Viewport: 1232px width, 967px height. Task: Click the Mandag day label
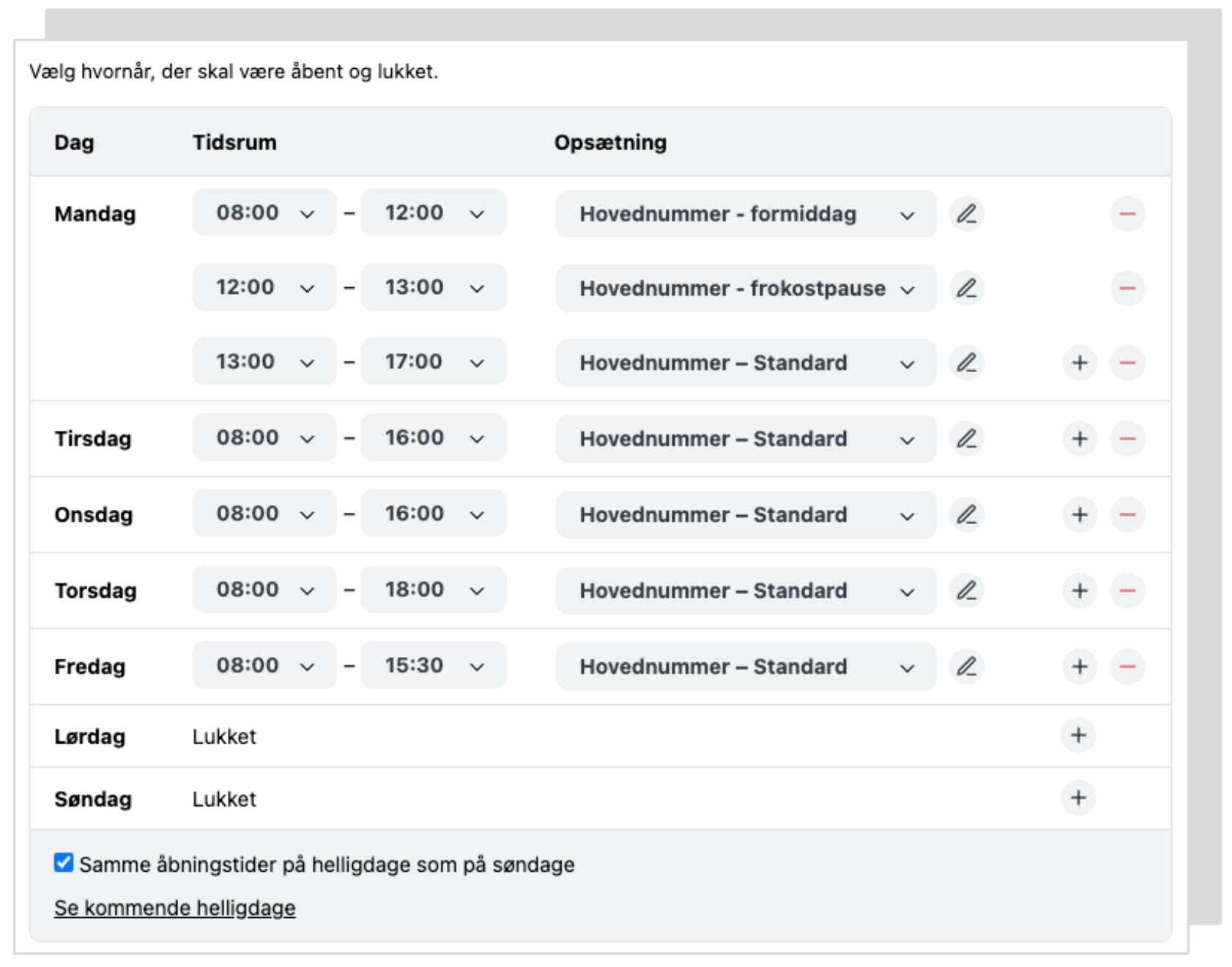95,214
